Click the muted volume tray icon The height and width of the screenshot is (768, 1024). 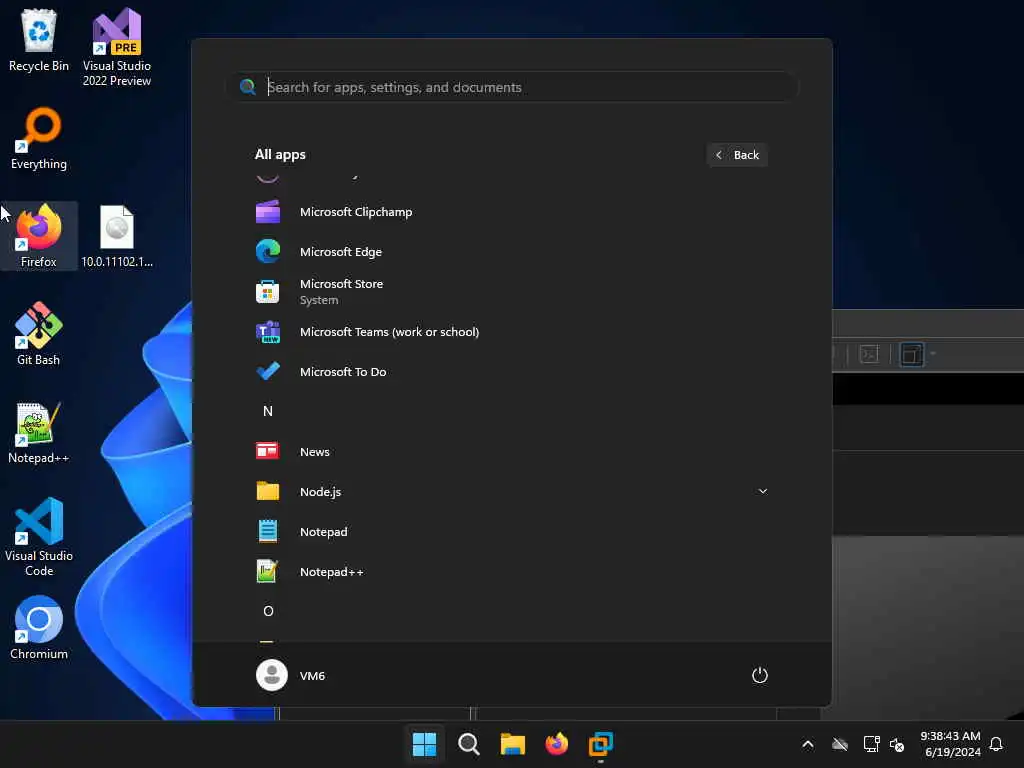[897, 744]
